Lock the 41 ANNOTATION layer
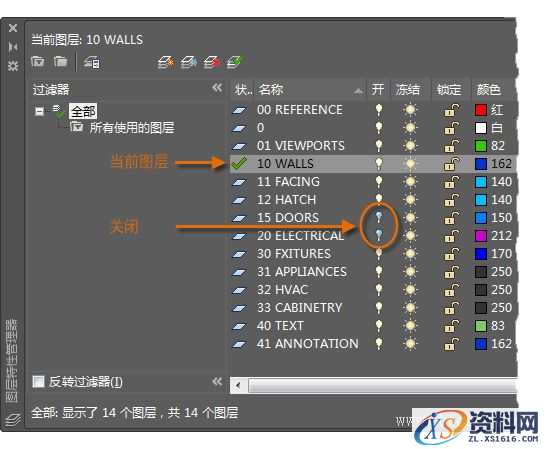Image resolution: width=546 pixels, height=449 pixels. coord(452,344)
